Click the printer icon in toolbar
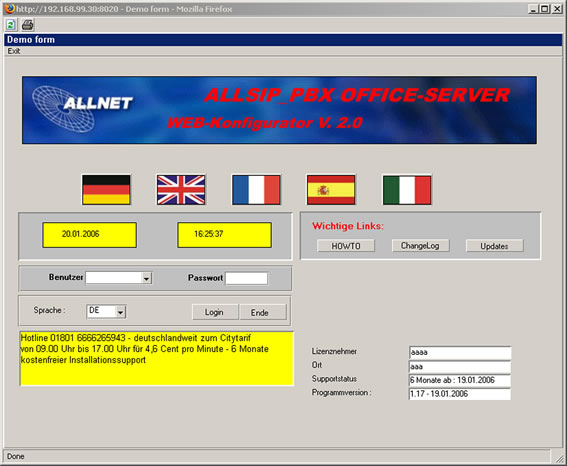The height and width of the screenshot is (466, 567). point(27,25)
